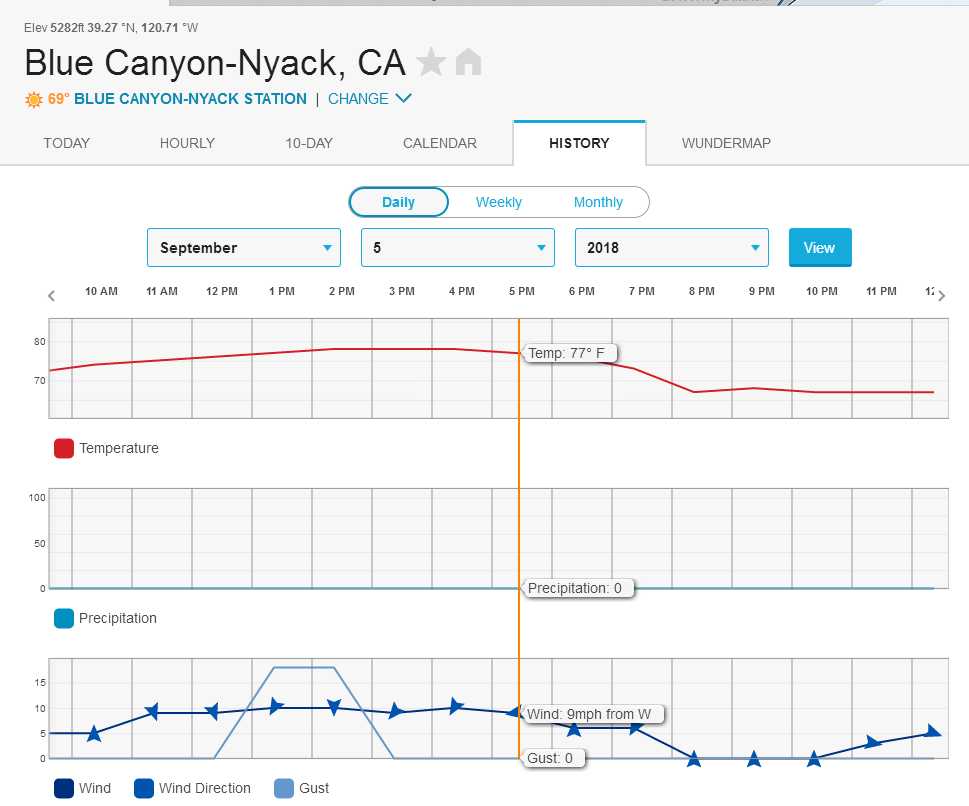Click the wind direction marker at 10 AM
The image size is (969, 806).
click(94, 734)
